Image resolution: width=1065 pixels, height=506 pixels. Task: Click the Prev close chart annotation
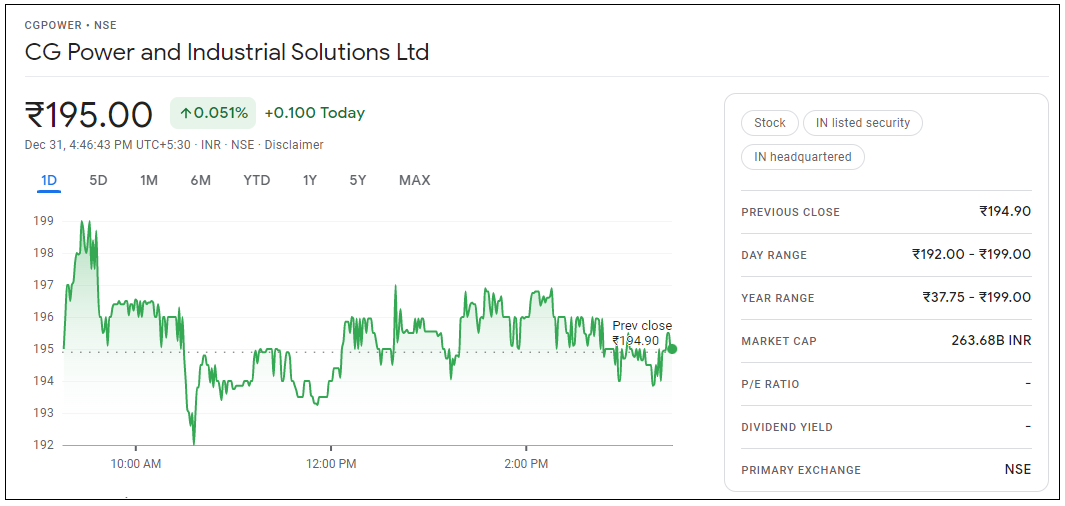pyautogui.click(x=642, y=333)
